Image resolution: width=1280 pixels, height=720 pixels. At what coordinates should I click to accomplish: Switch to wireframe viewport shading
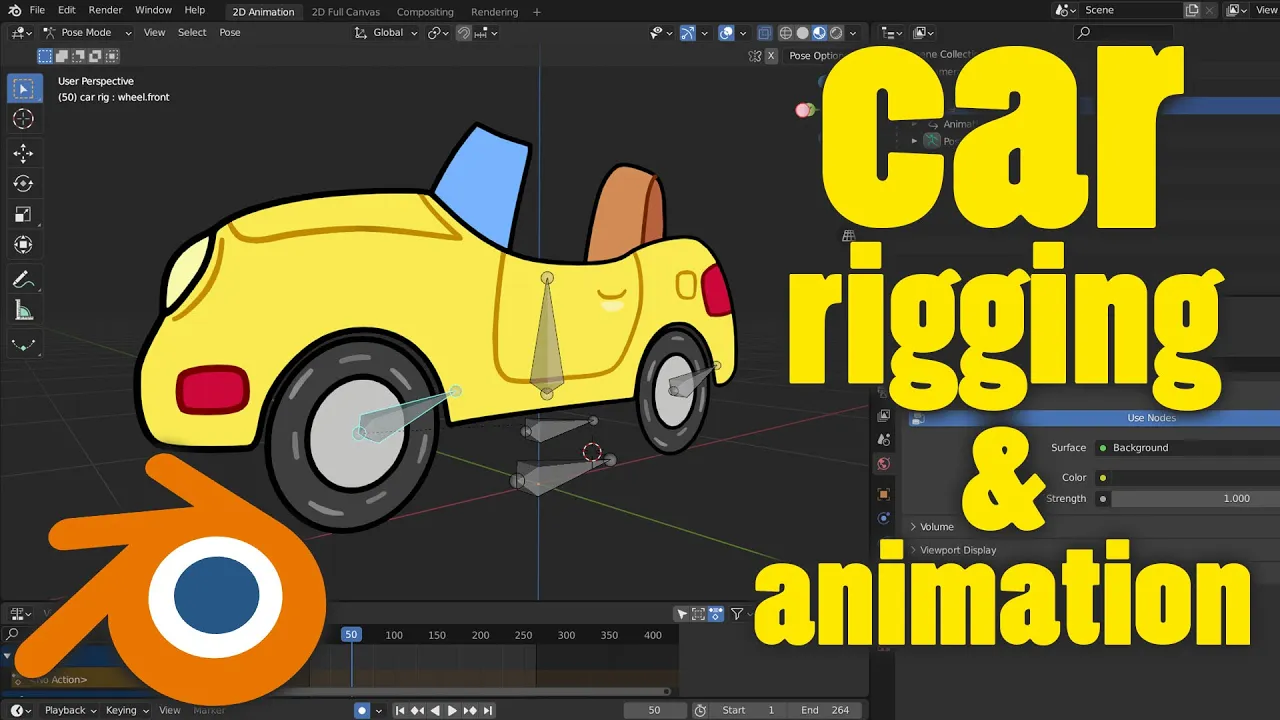(x=785, y=32)
